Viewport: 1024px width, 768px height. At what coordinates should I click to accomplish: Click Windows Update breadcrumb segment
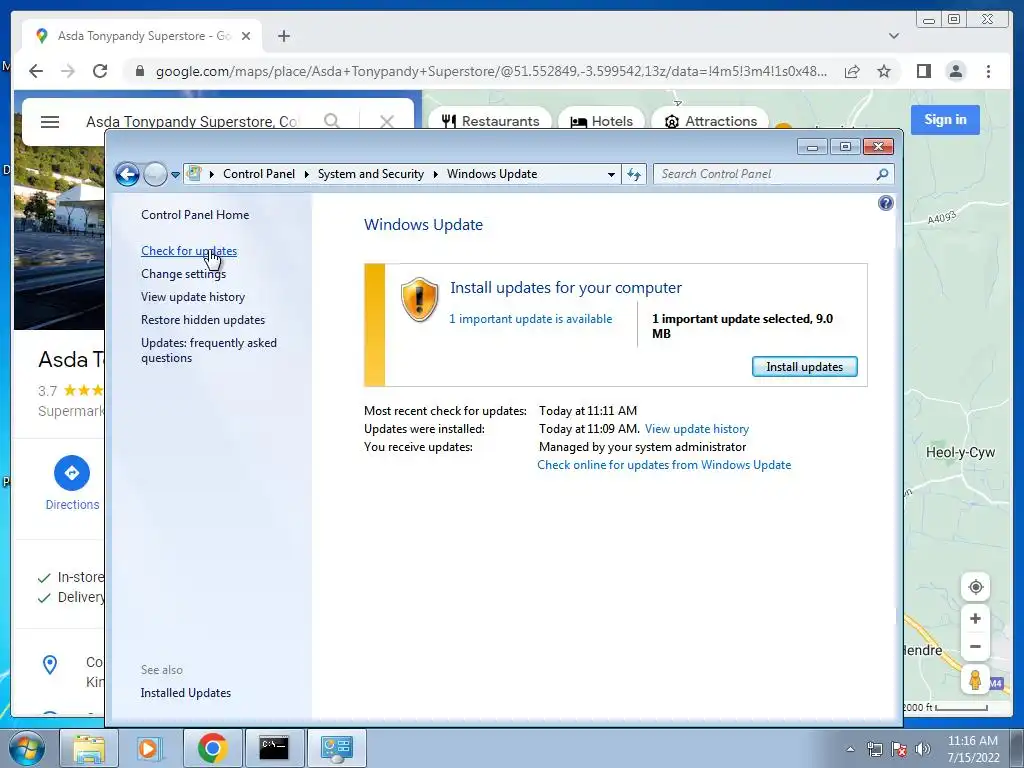pyautogui.click(x=492, y=174)
